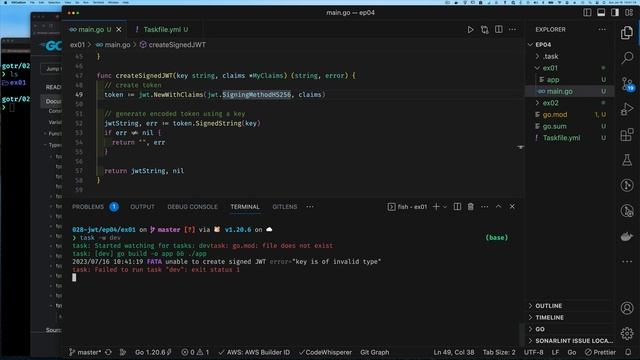Synchronize changes icon in status bar

109,352
